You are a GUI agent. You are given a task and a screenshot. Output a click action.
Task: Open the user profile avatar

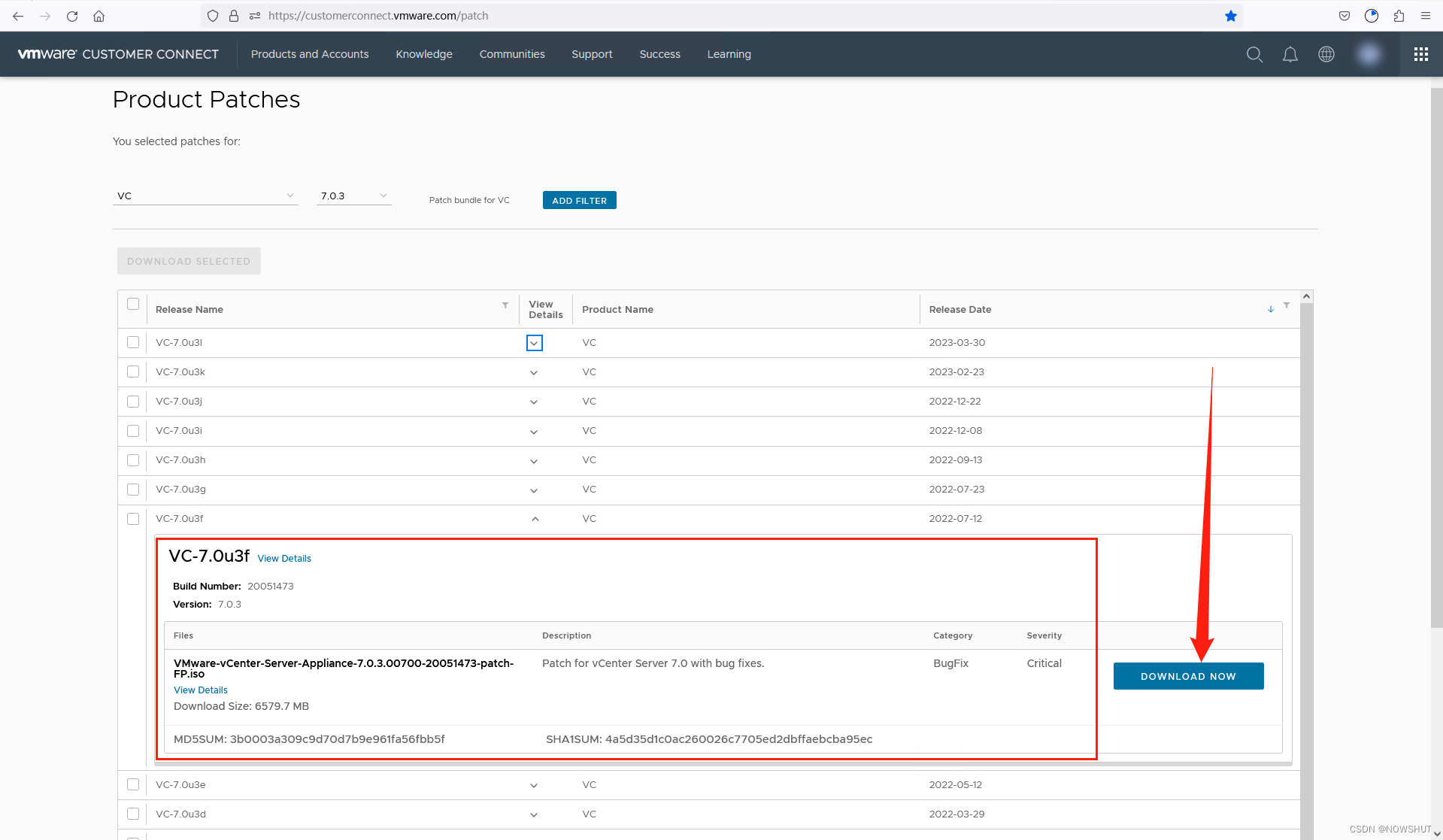click(1369, 54)
